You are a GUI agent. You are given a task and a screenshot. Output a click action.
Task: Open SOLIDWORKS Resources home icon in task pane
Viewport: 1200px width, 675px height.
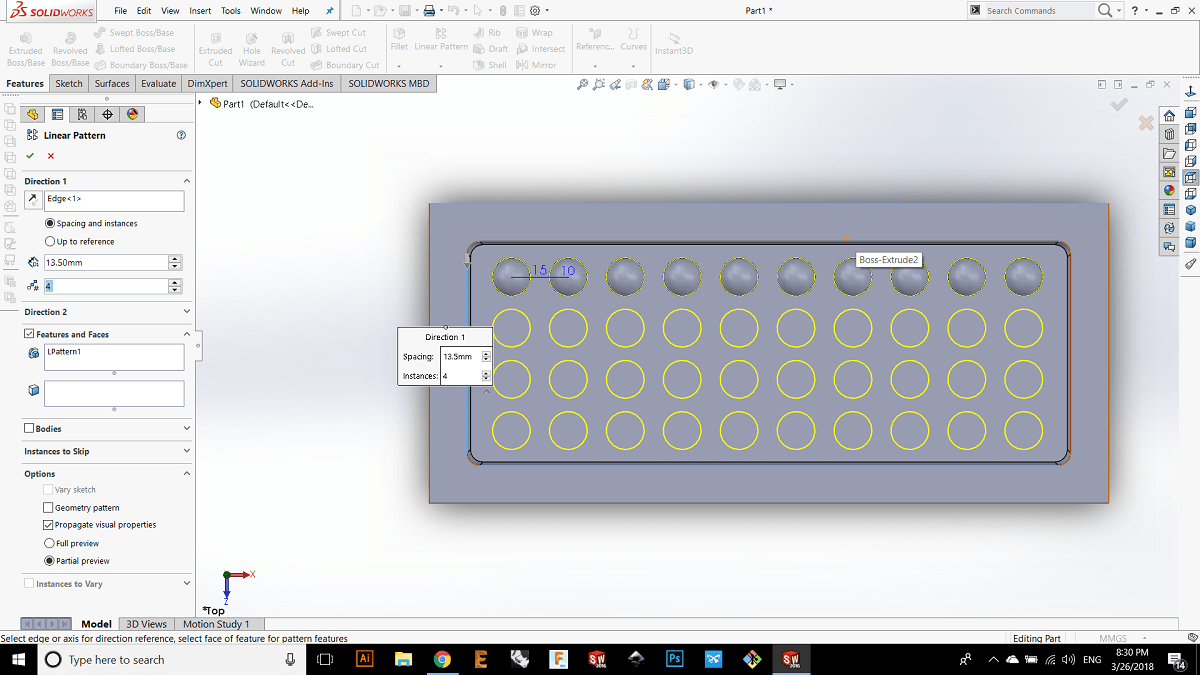[1169, 116]
